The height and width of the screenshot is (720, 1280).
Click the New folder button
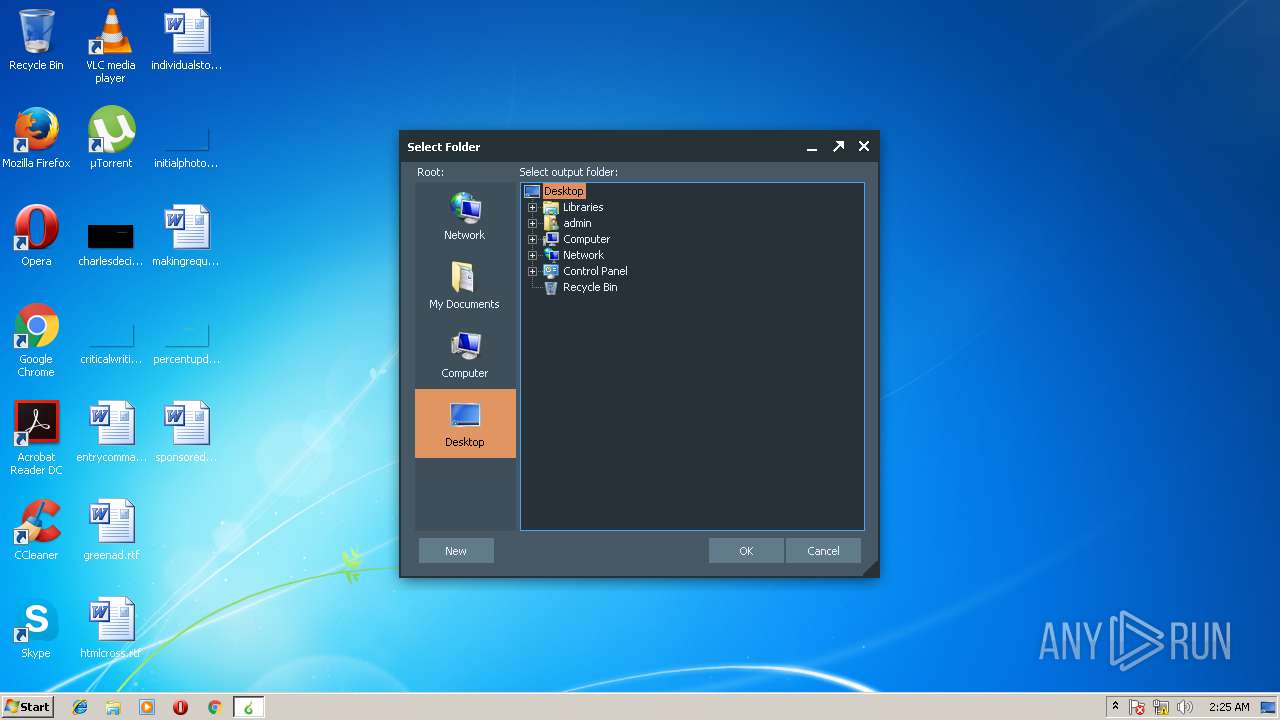click(x=456, y=551)
